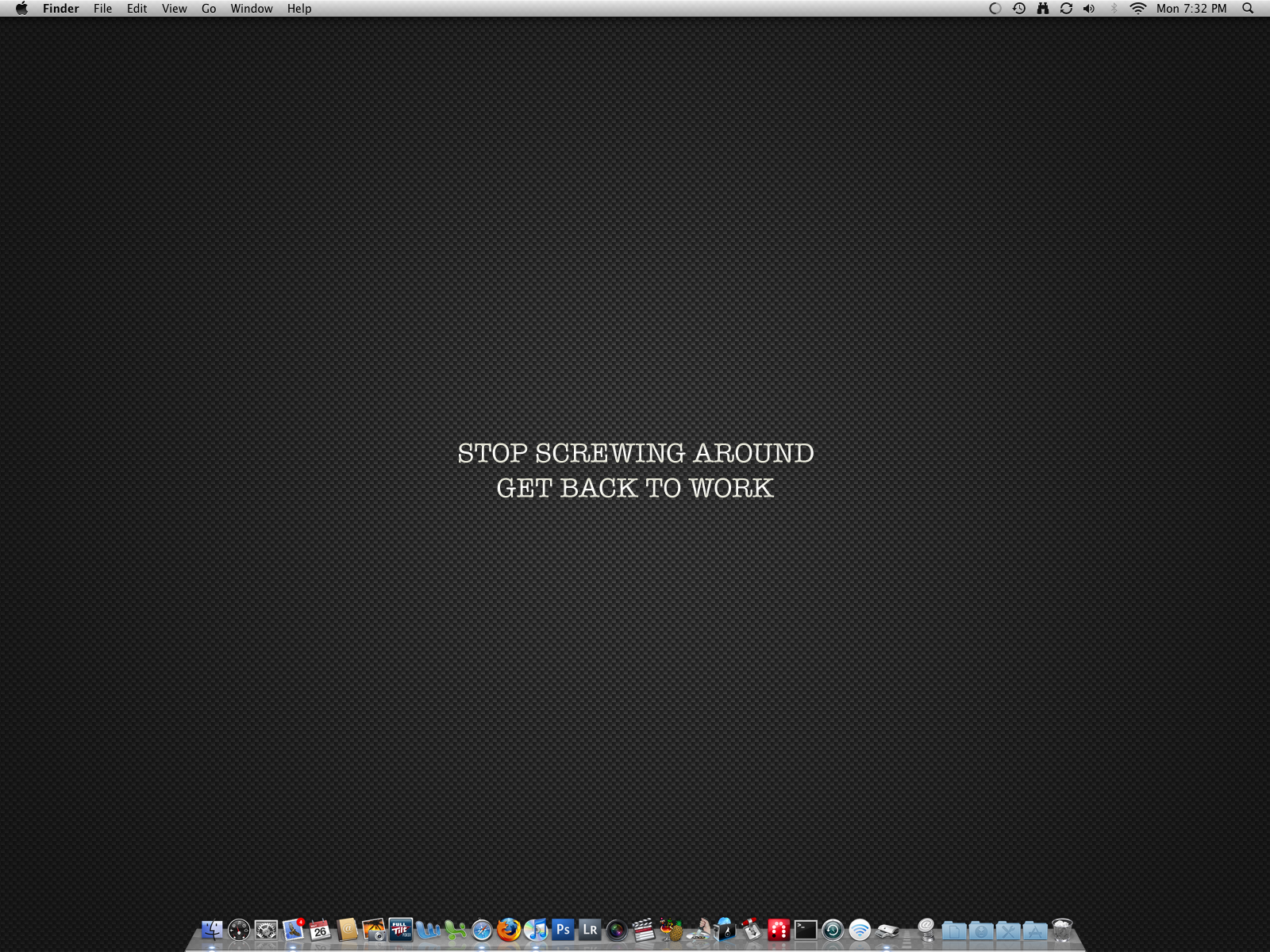Image resolution: width=1270 pixels, height=952 pixels.
Task: Open the Go menu
Action: tap(209, 9)
